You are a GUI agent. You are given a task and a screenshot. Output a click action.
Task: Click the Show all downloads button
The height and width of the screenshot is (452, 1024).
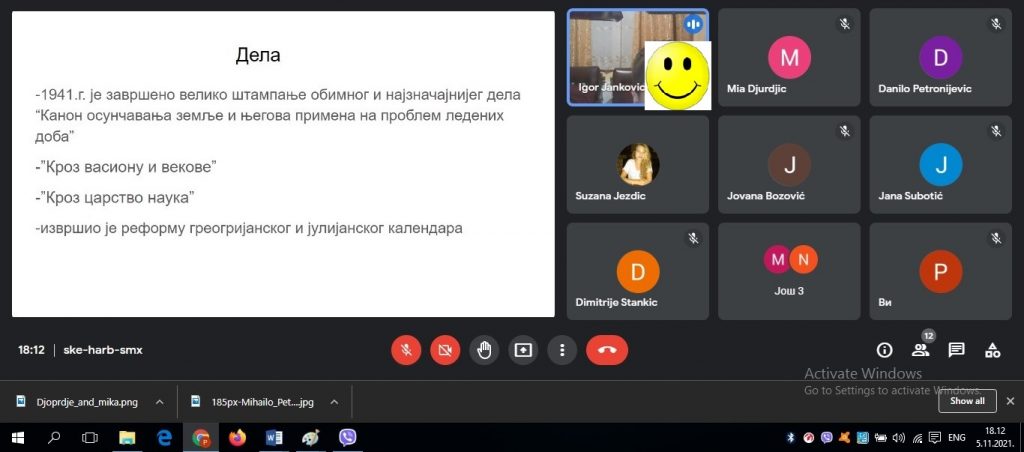click(967, 401)
